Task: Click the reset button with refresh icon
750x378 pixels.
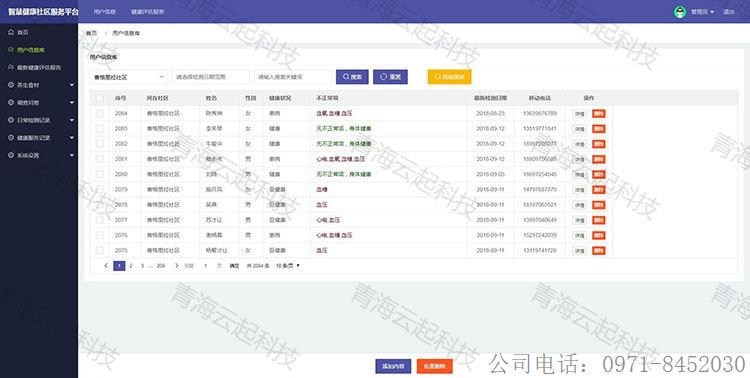Action: pos(390,77)
